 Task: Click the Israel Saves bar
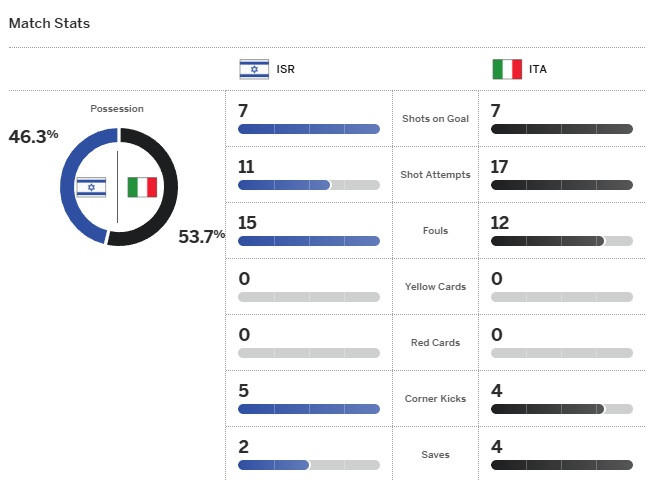309,465
